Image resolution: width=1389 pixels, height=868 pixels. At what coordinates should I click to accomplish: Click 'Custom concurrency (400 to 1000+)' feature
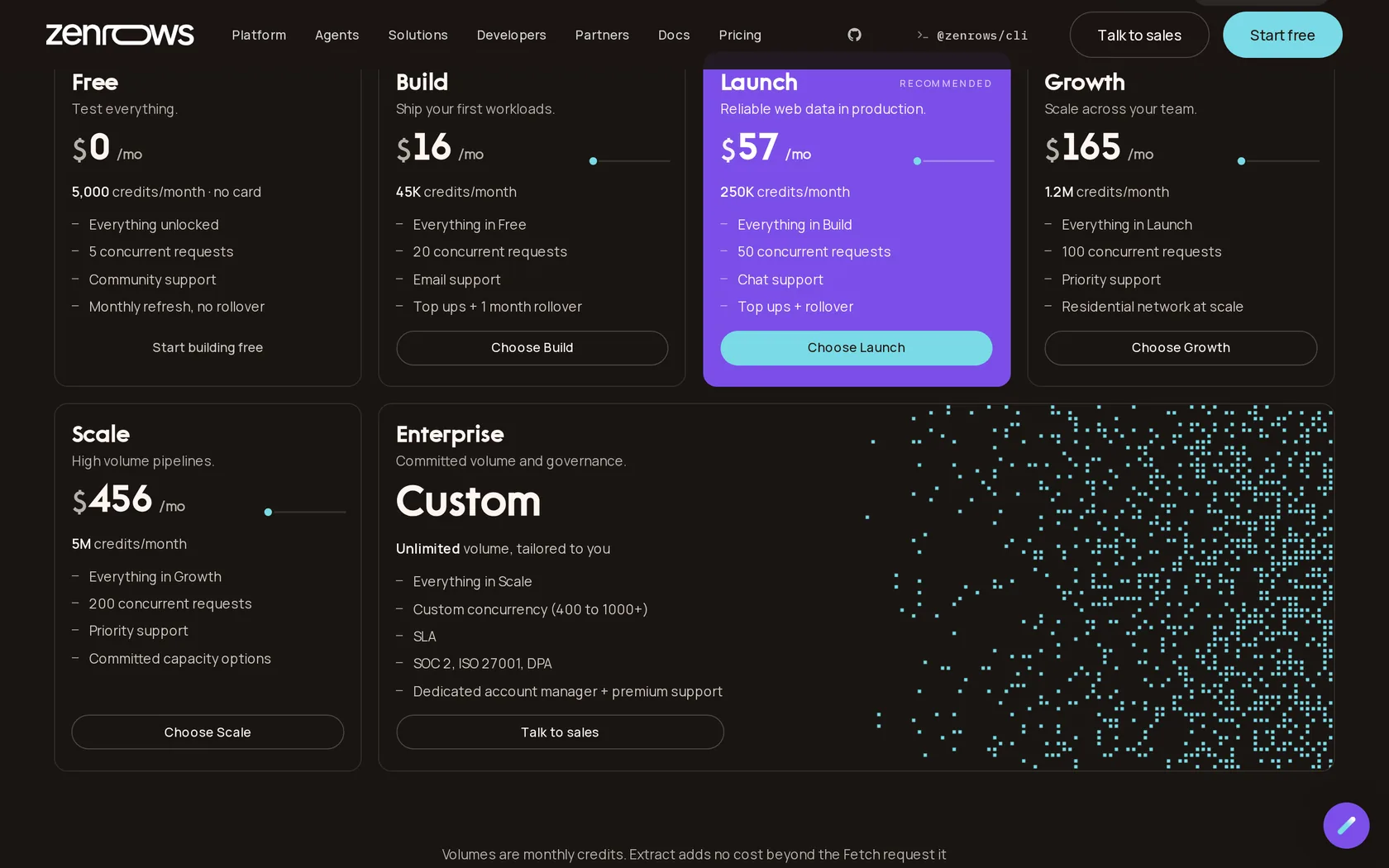click(x=530, y=609)
